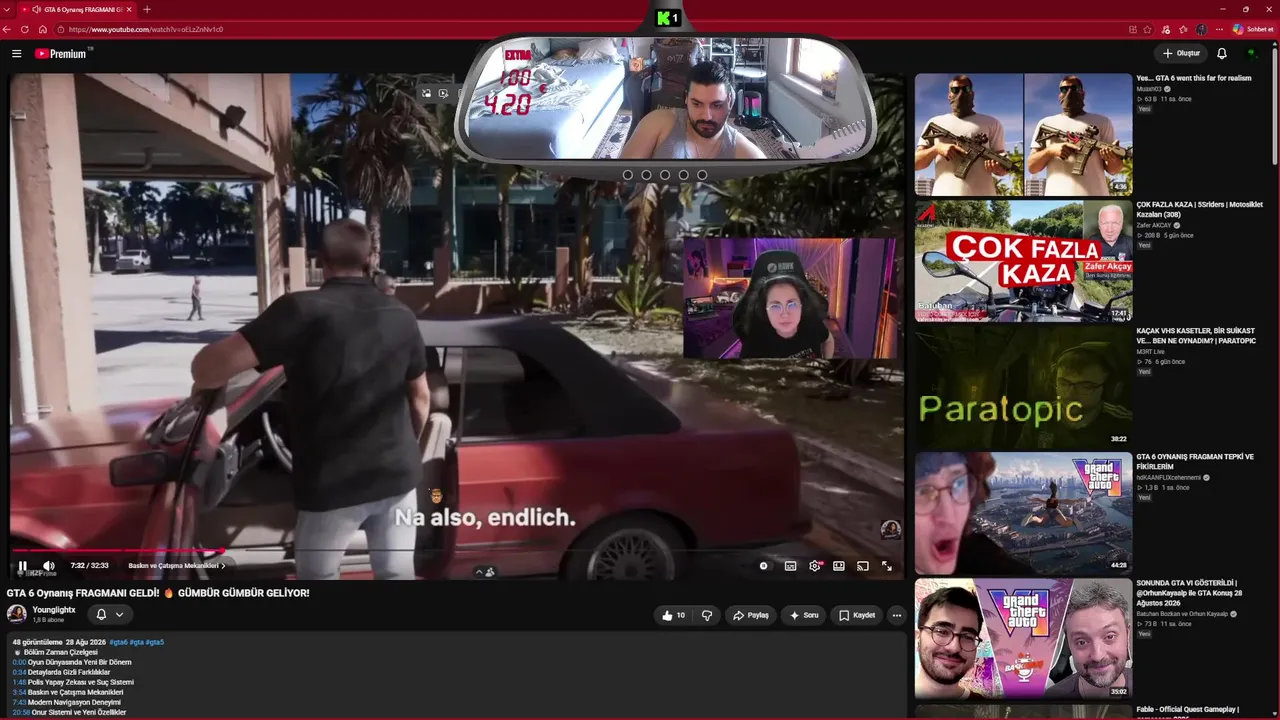Enter fullscreen video mode

(887, 566)
